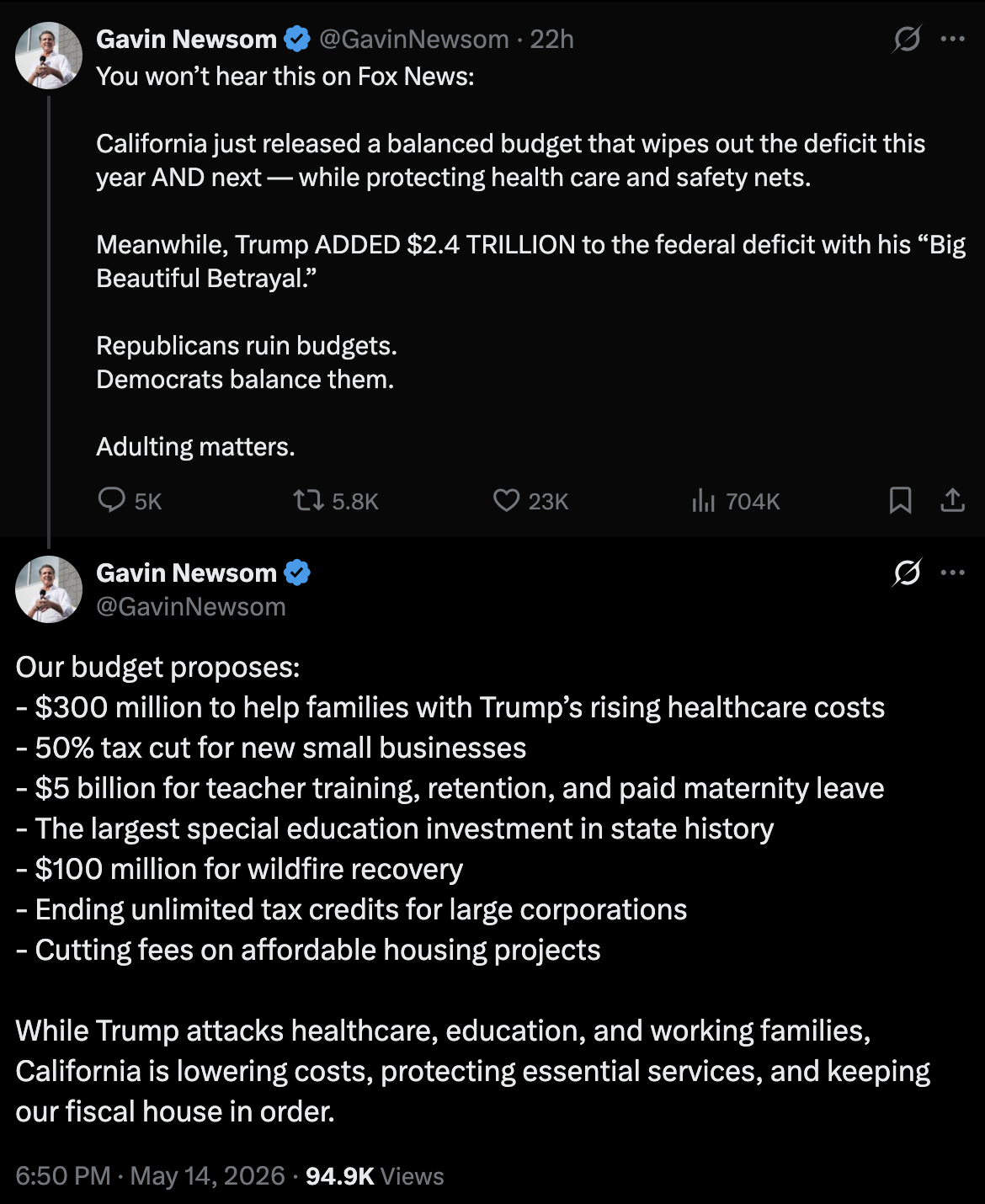Open Gavin Newsom's avatar on second tweet

point(49,589)
